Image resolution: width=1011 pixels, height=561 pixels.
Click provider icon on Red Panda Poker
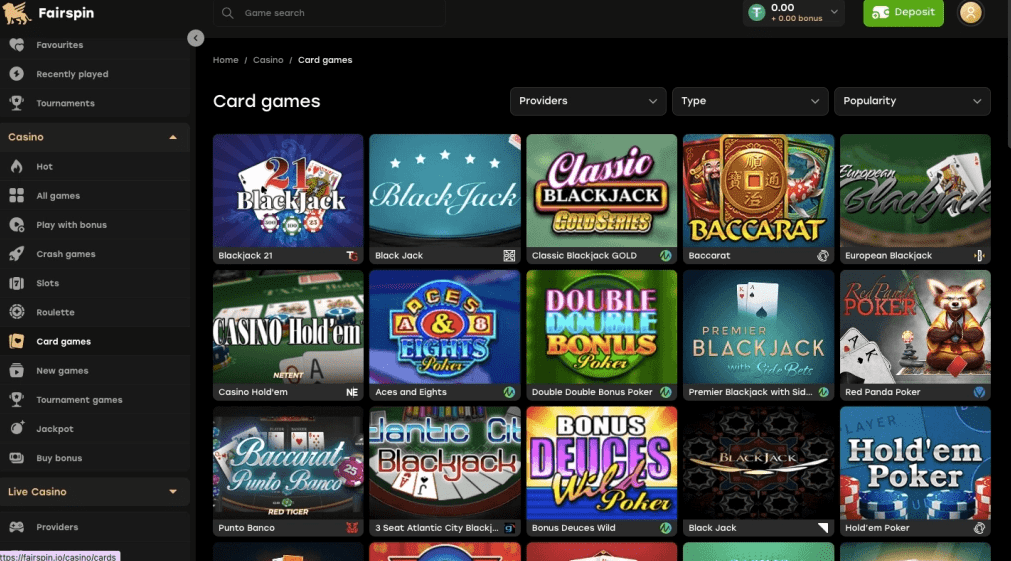[x=979, y=392]
